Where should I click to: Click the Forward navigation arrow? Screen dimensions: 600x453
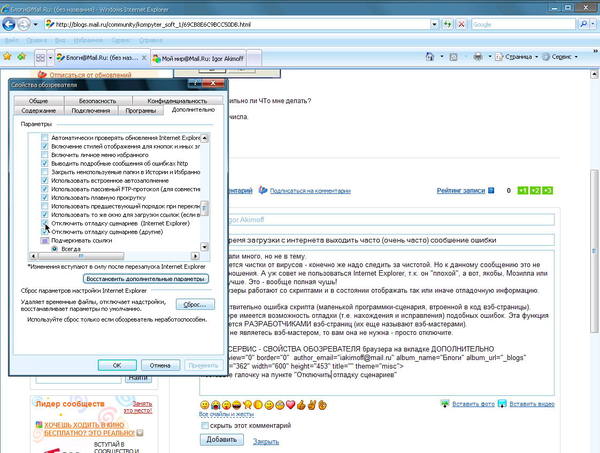click(x=24, y=24)
